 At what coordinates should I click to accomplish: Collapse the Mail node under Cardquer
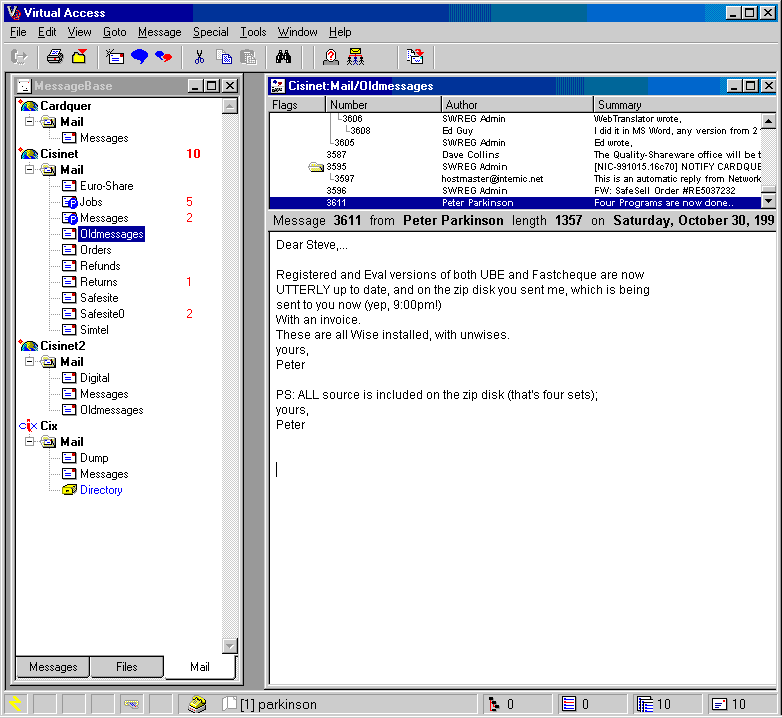coord(29,121)
